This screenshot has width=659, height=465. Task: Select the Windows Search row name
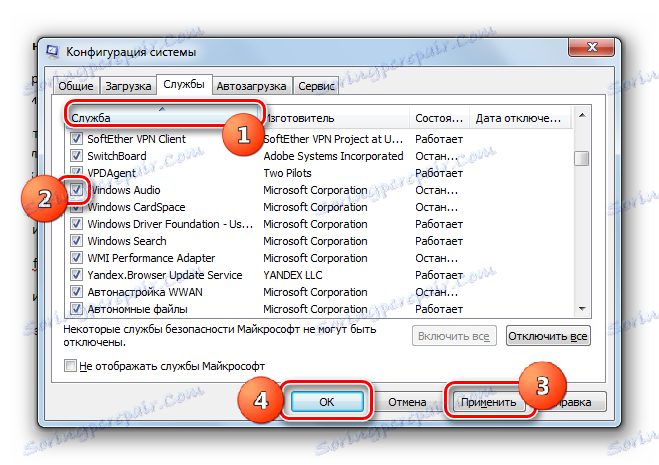tap(127, 241)
